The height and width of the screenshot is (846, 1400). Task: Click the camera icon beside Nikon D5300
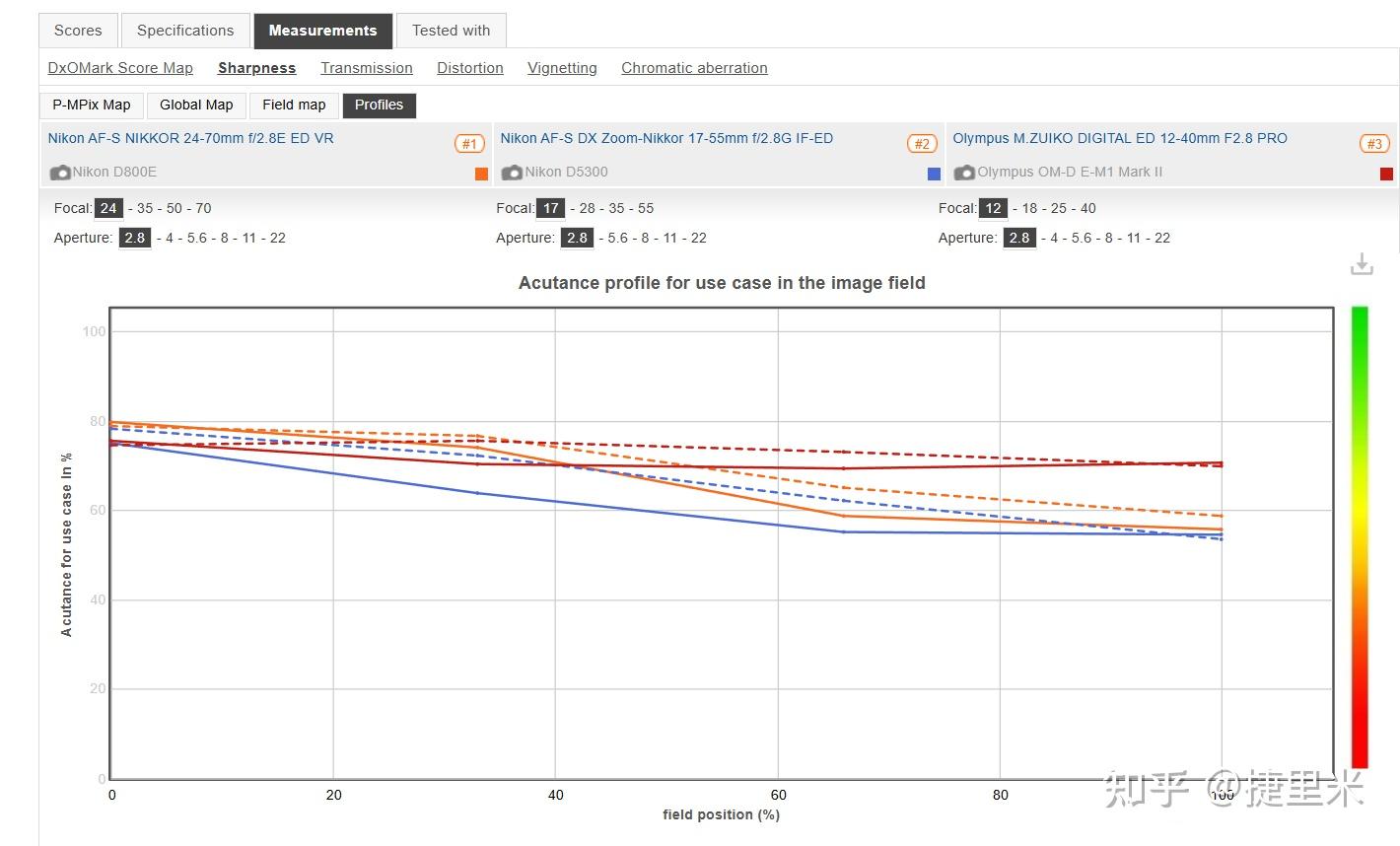[512, 173]
